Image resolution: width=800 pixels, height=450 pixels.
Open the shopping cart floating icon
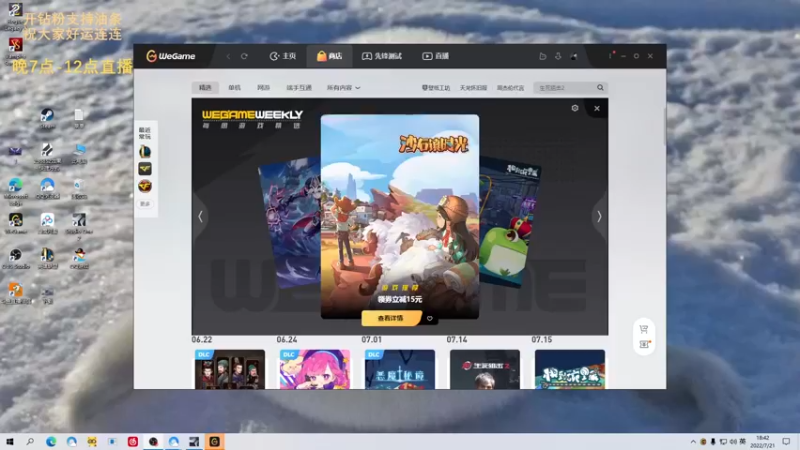644,330
